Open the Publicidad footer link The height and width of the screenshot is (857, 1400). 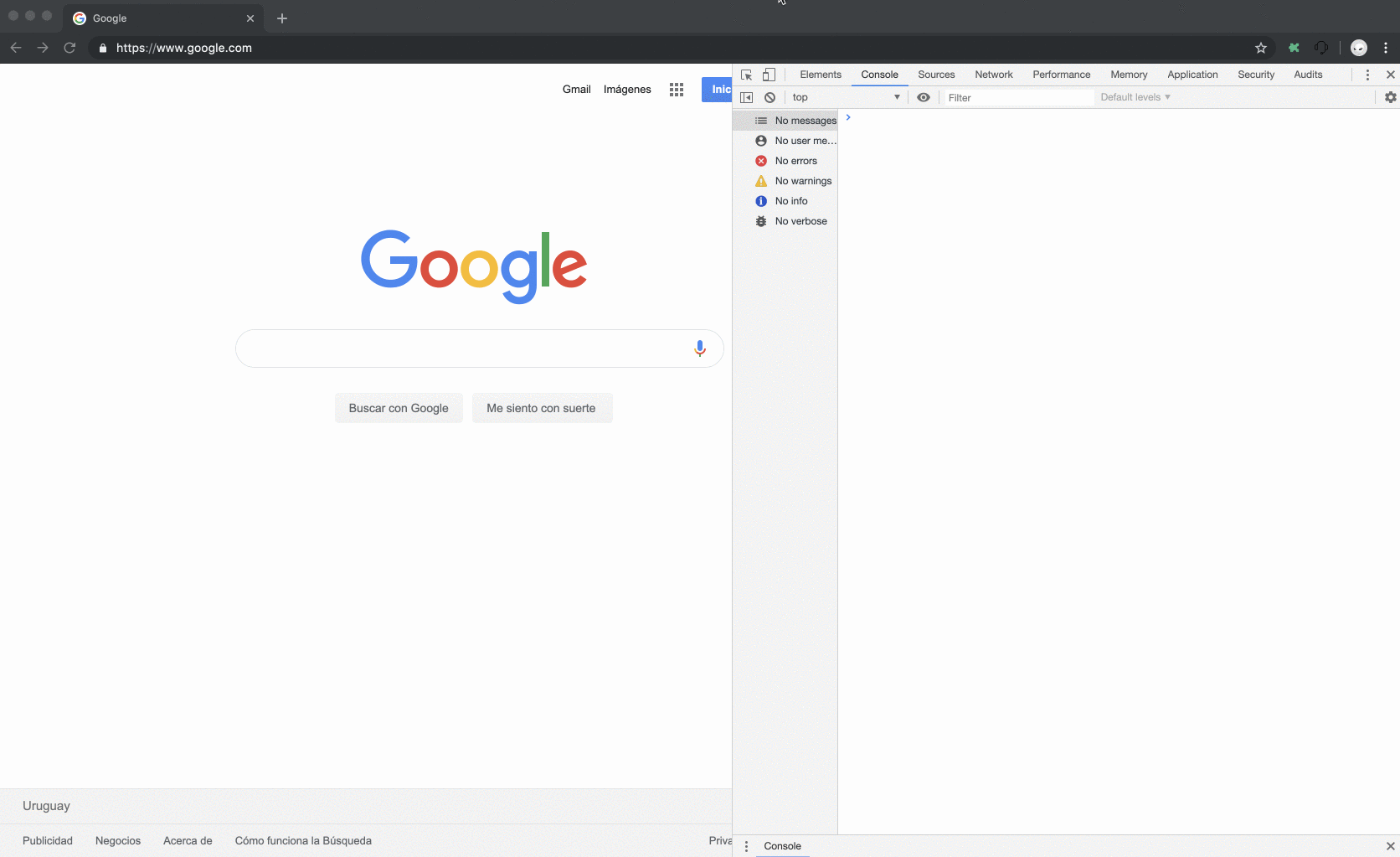coord(48,840)
